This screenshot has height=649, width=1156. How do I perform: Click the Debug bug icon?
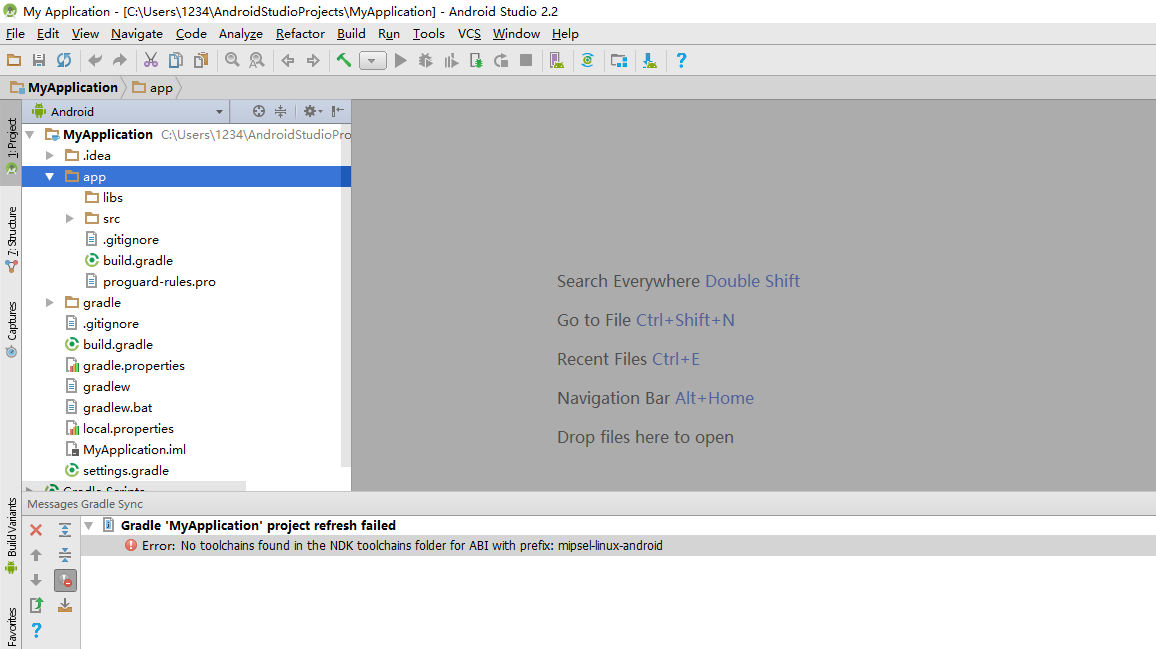pos(425,60)
